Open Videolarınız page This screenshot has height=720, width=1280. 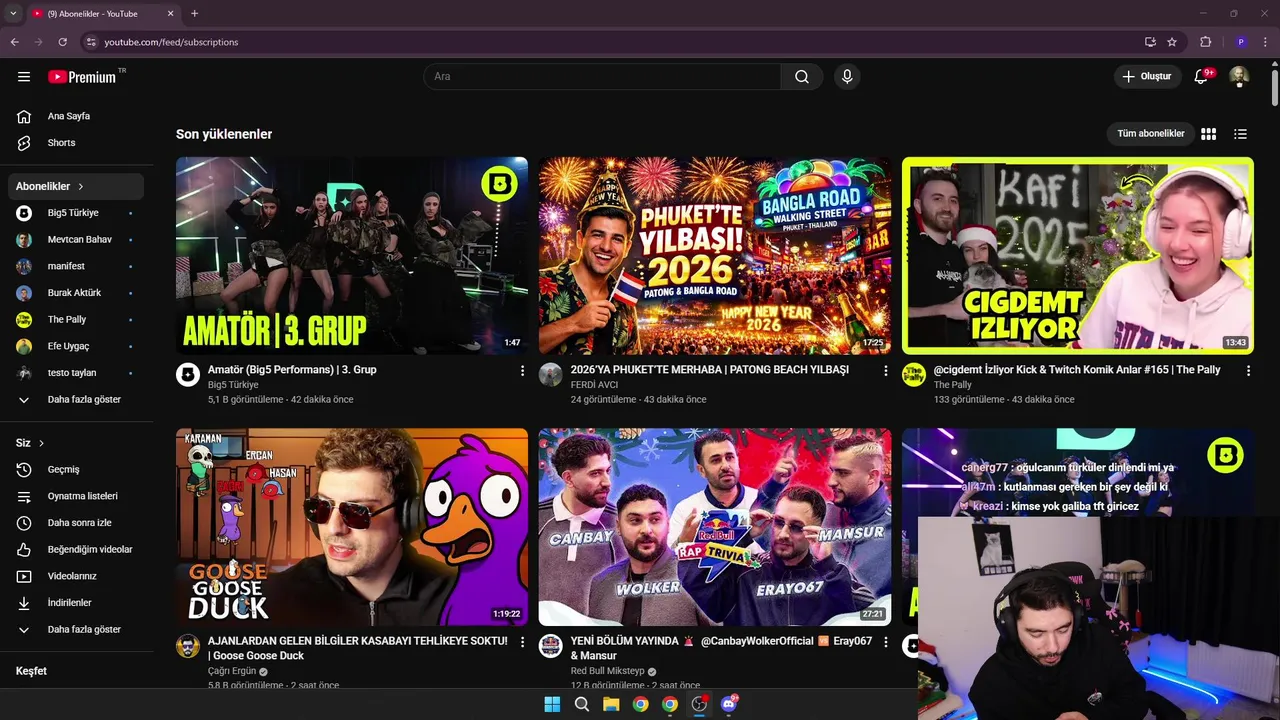click(x=76, y=576)
